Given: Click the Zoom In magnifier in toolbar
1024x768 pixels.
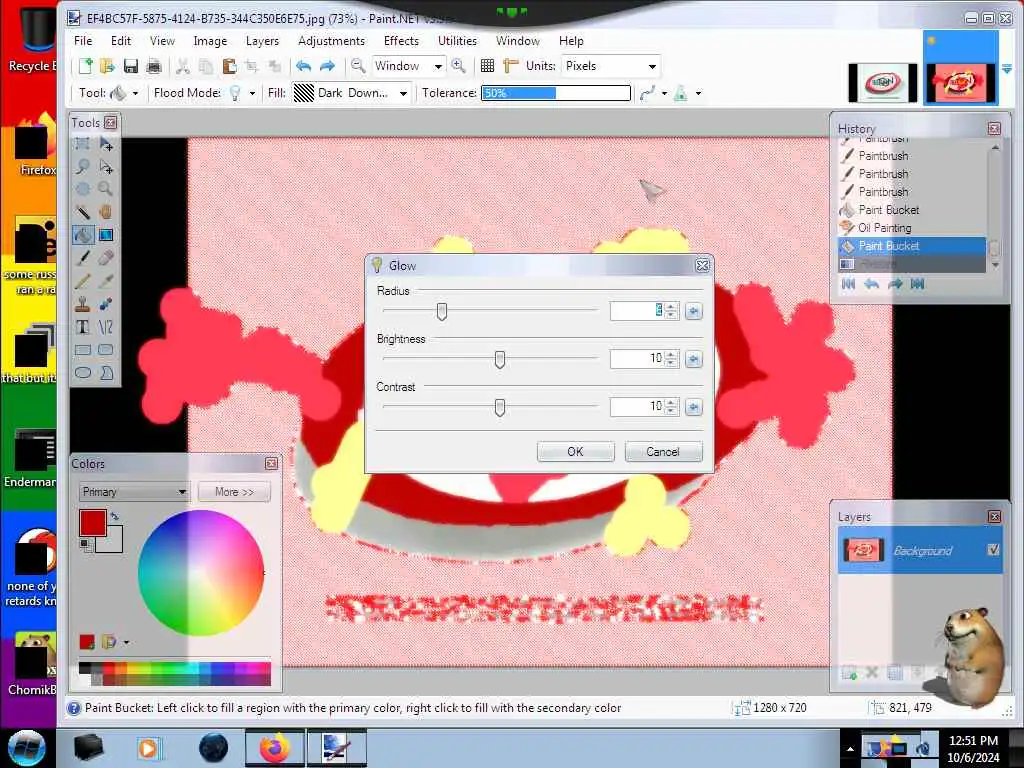Looking at the screenshot, I should (458, 65).
